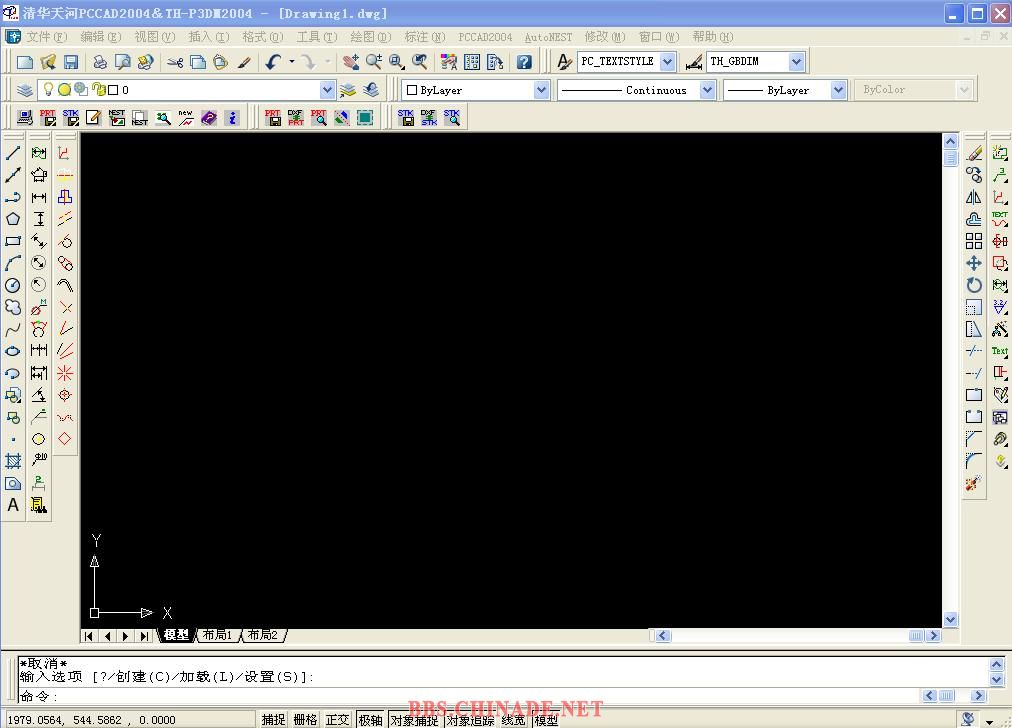
Task: Expand the undo history arrow
Action: click(x=292, y=62)
